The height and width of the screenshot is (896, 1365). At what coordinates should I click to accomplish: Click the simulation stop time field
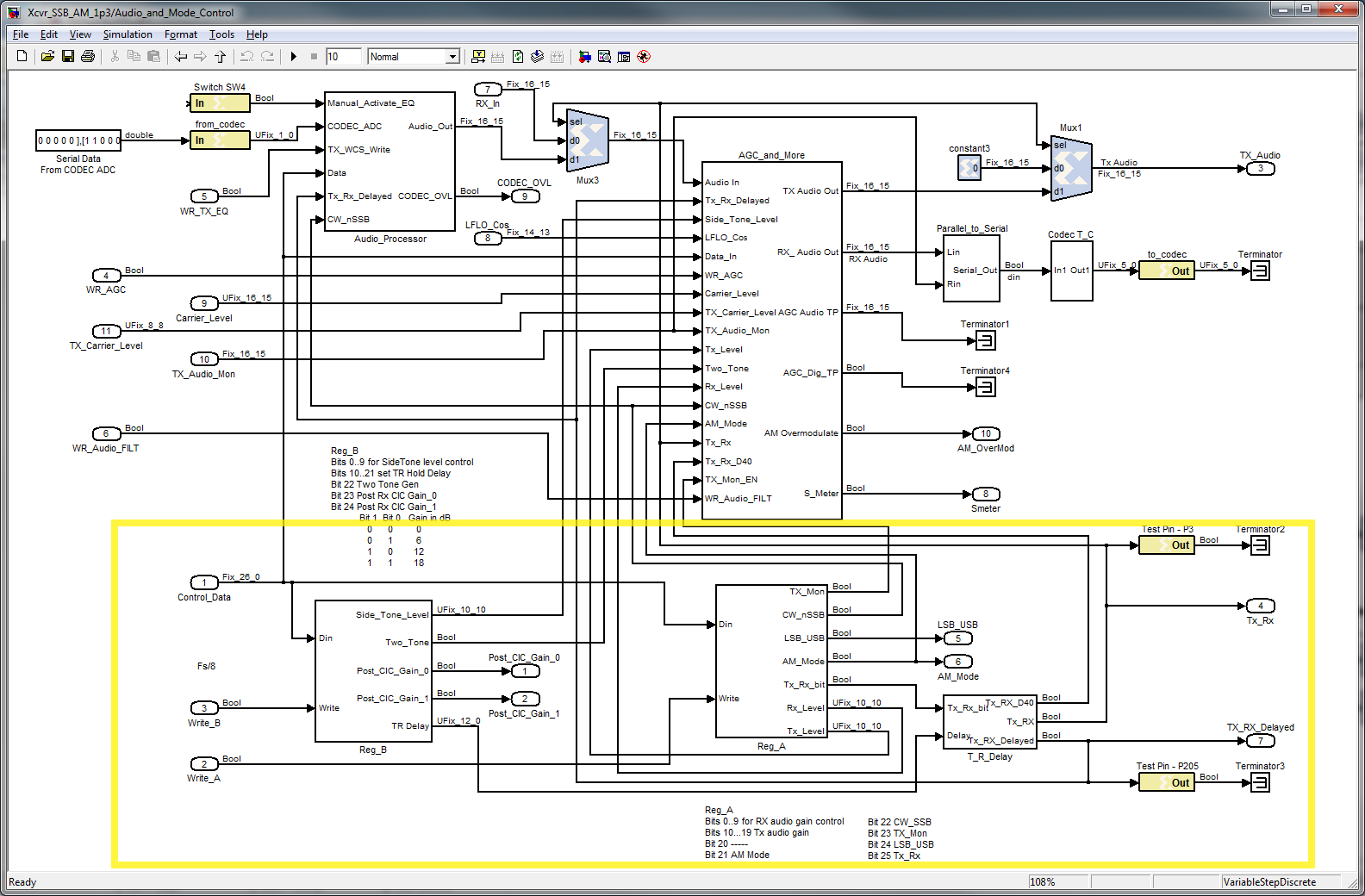pyautogui.click(x=343, y=57)
